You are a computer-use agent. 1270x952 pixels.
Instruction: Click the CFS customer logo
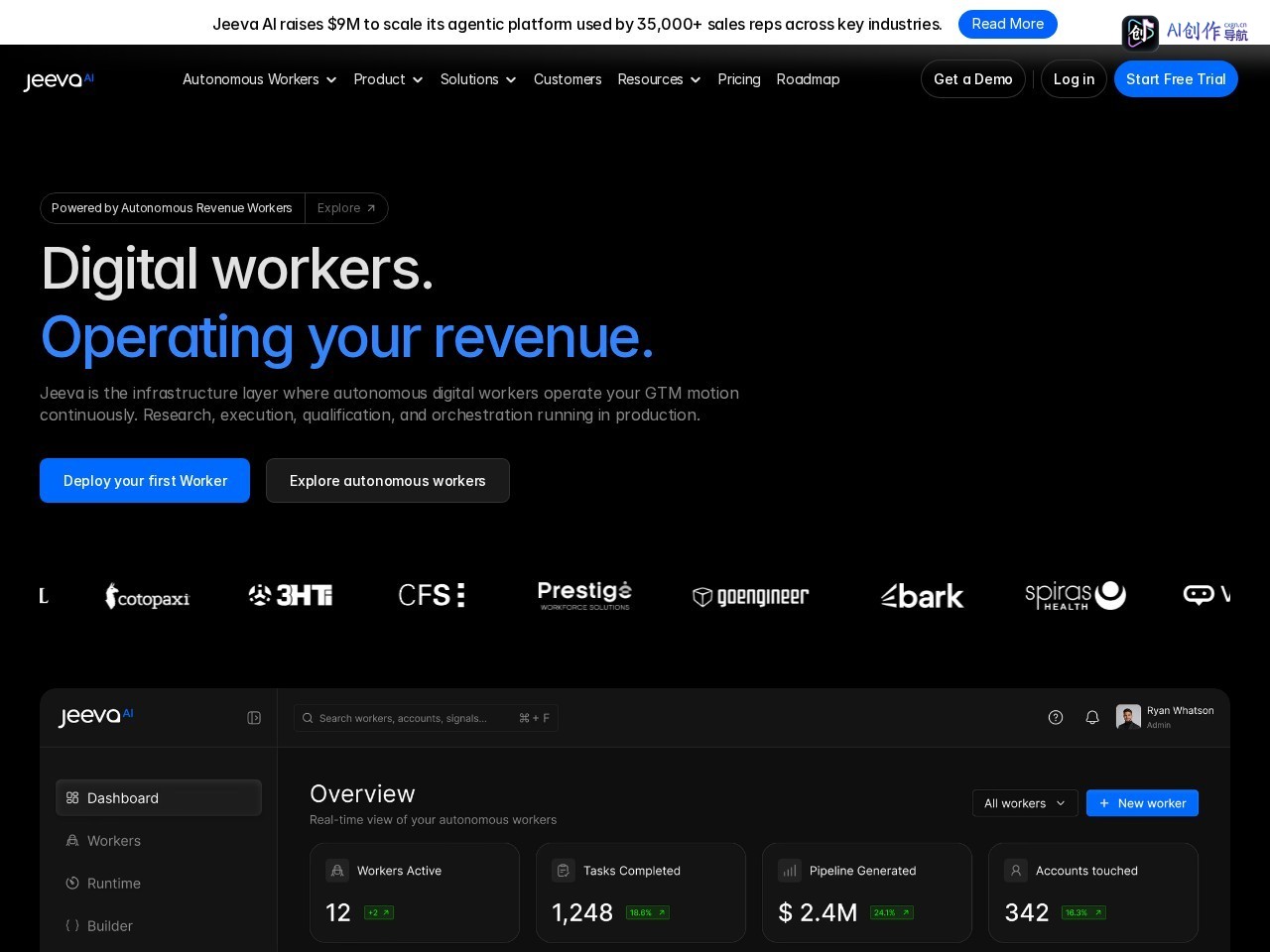pos(432,595)
